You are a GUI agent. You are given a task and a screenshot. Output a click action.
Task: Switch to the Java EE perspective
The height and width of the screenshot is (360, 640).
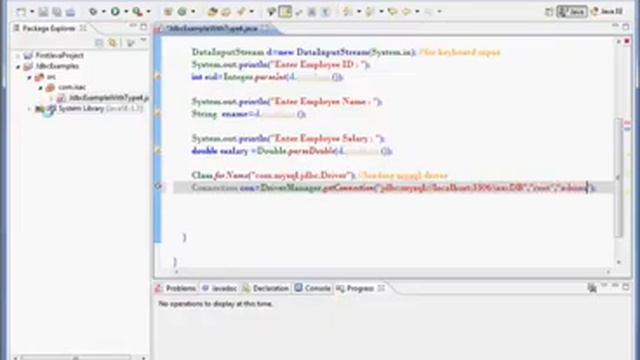click(607, 12)
